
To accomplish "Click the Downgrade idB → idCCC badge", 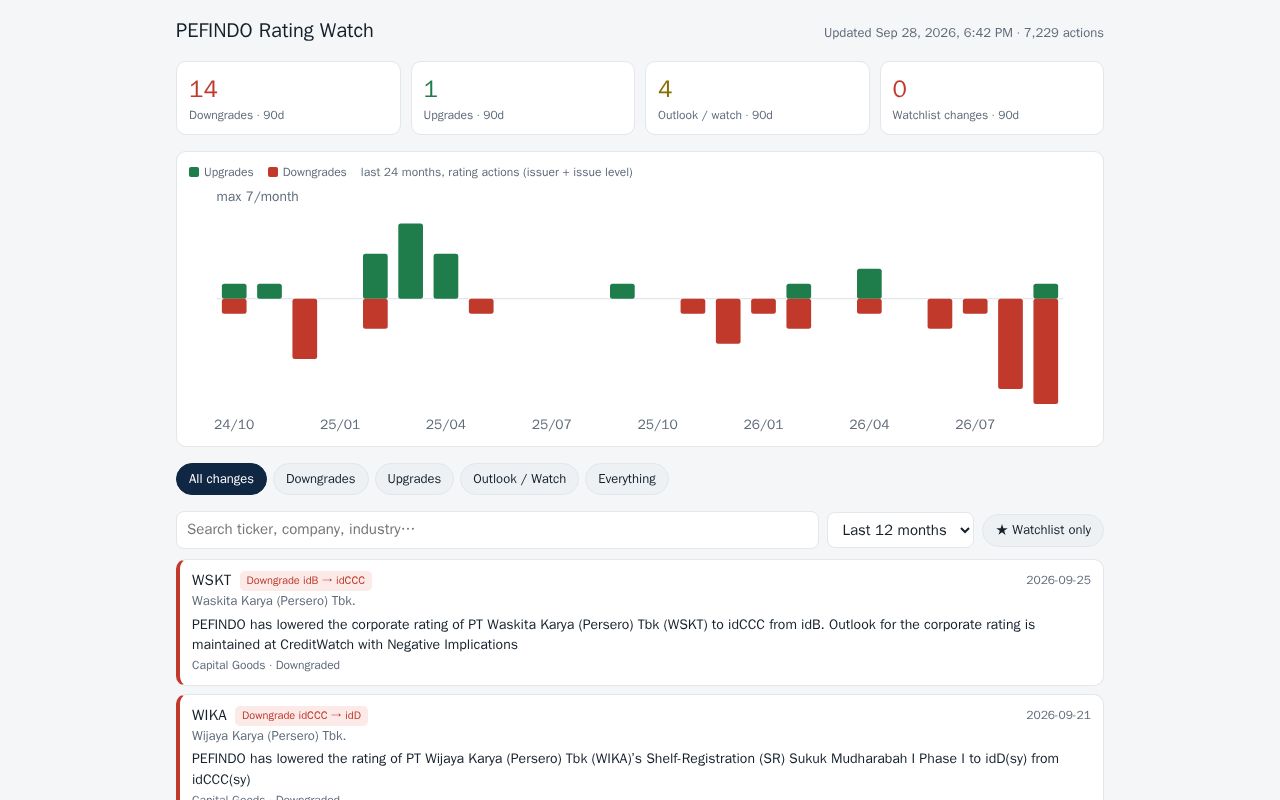I will pyautogui.click(x=306, y=581).
